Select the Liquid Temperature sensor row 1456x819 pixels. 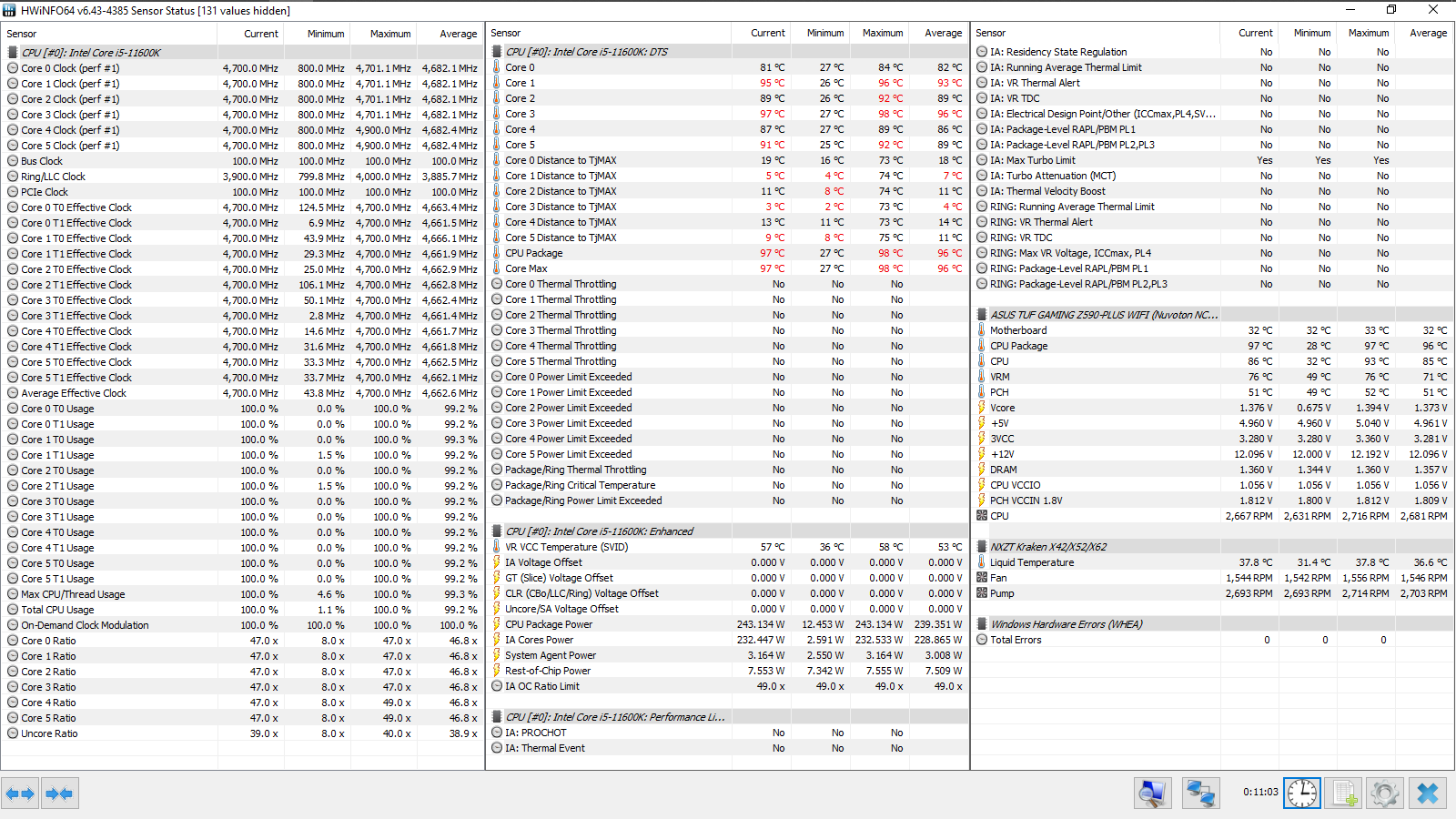click(x=1212, y=562)
